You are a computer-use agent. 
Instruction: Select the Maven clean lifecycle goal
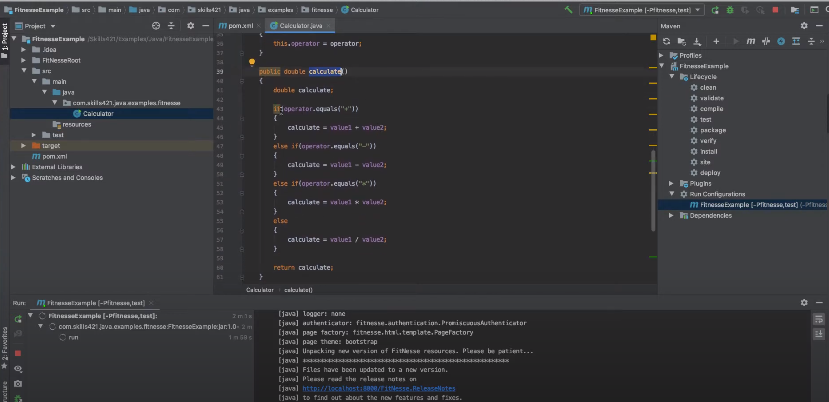coord(708,87)
